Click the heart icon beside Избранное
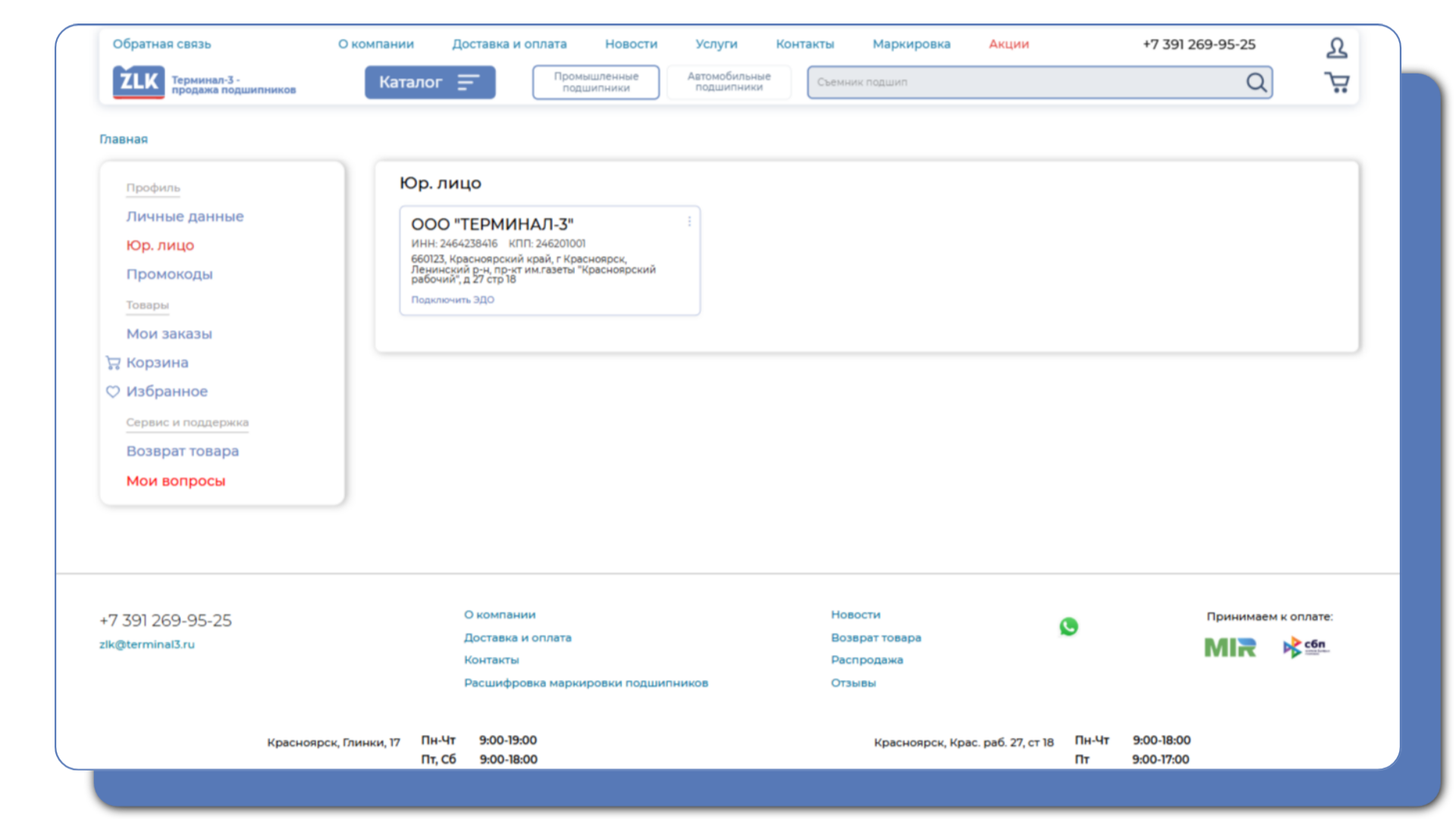Viewport: 1456px width, 819px height. coord(113,391)
